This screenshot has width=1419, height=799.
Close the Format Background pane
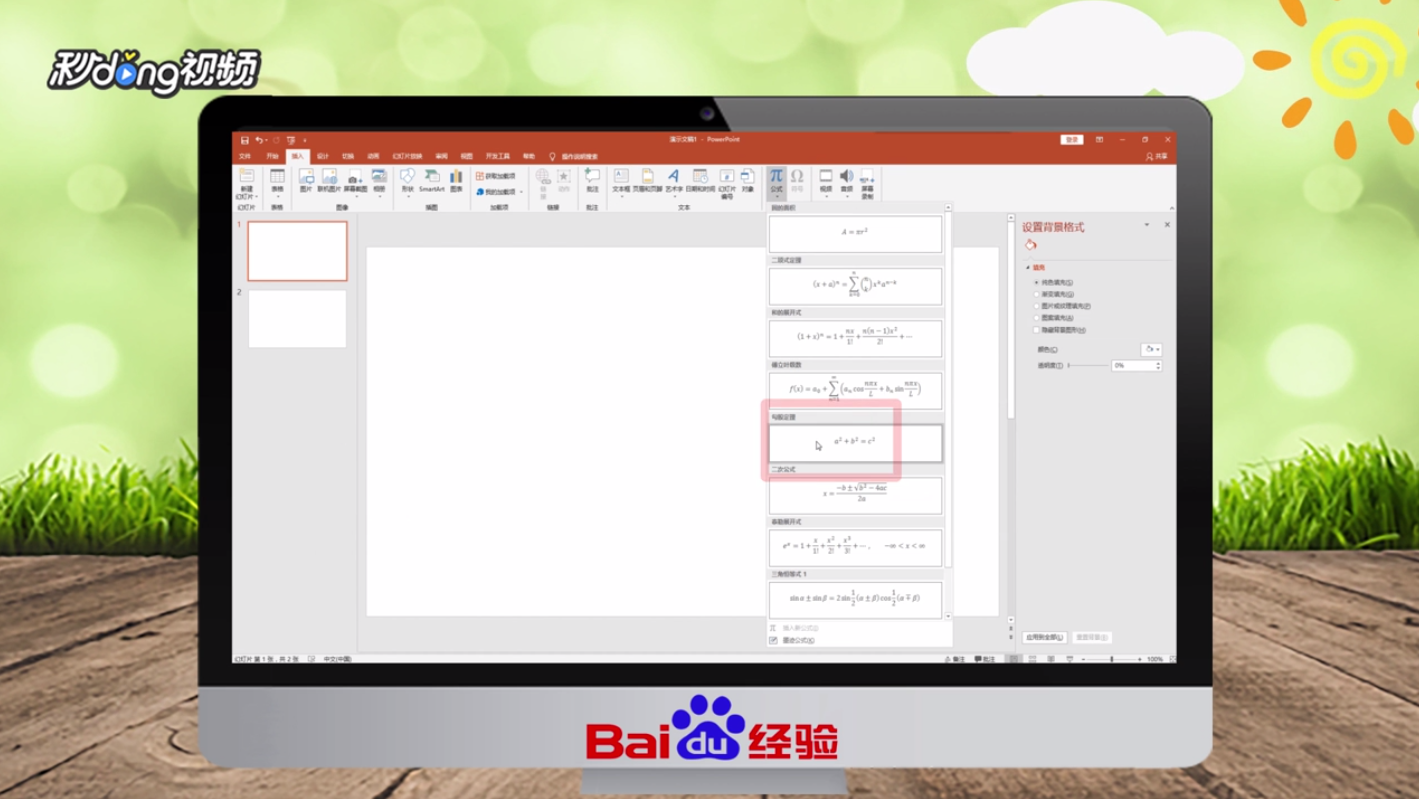[1167, 225]
